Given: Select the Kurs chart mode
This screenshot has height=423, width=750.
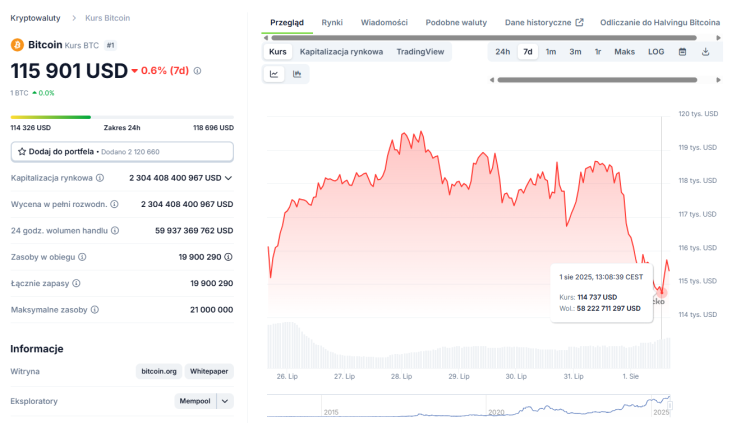Looking at the screenshot, I should point(277,52).
